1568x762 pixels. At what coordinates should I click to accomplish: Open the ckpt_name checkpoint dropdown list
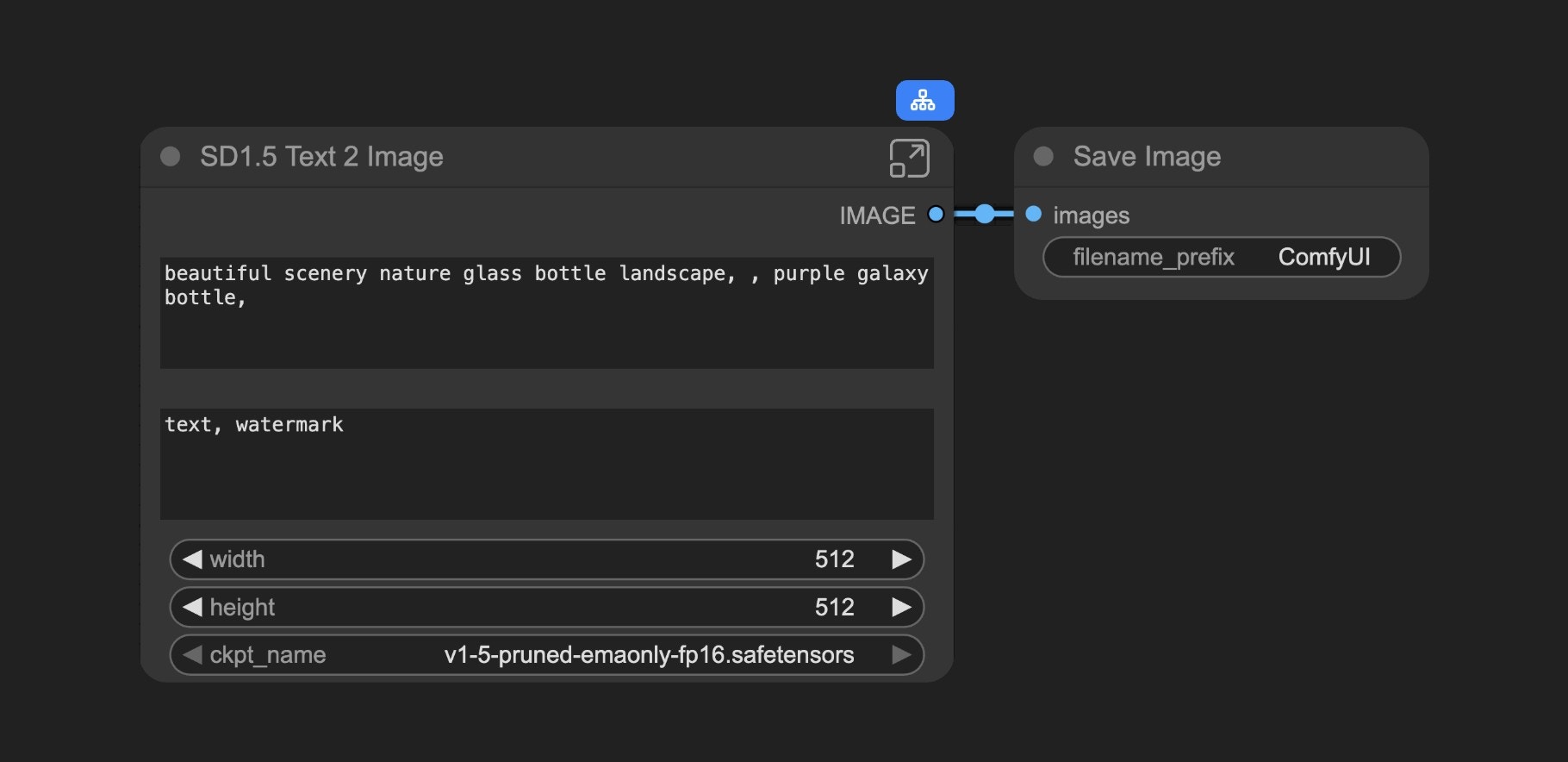(648, 655)
